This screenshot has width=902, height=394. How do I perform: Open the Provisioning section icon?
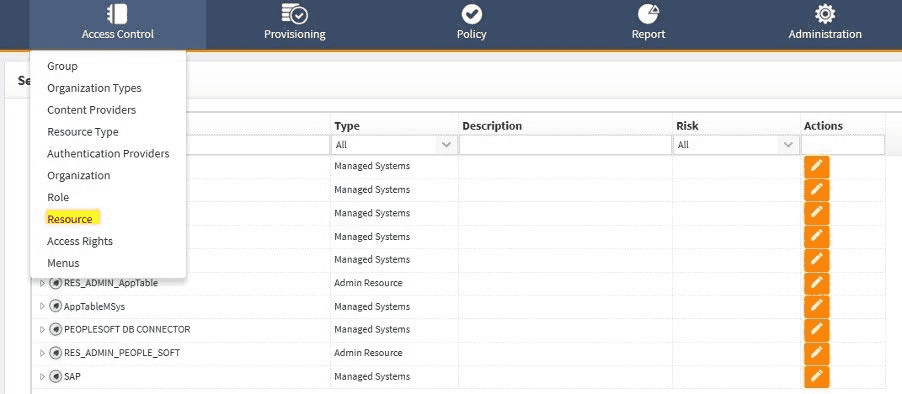click(x=295, y=13)
